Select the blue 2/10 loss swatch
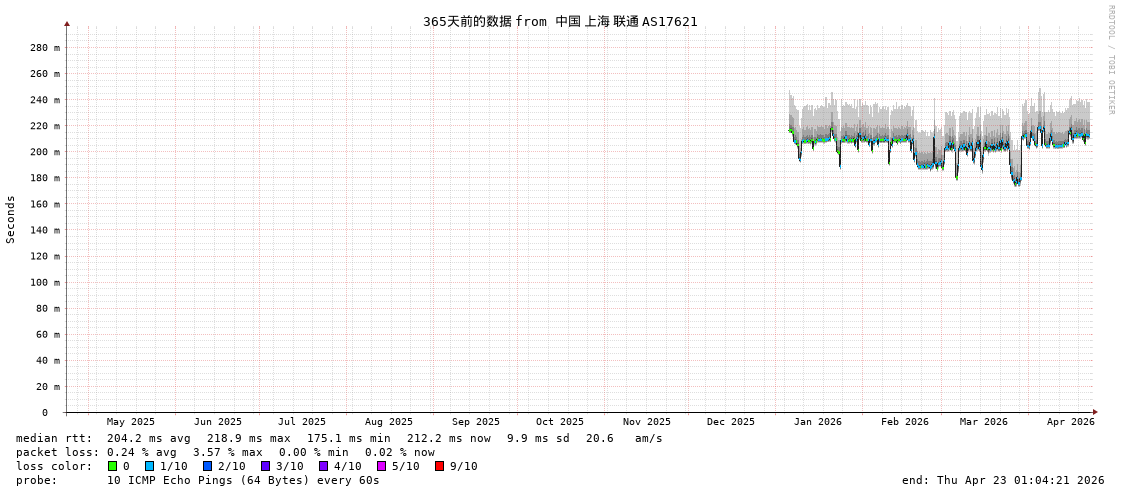 click(x=207, y=466)
